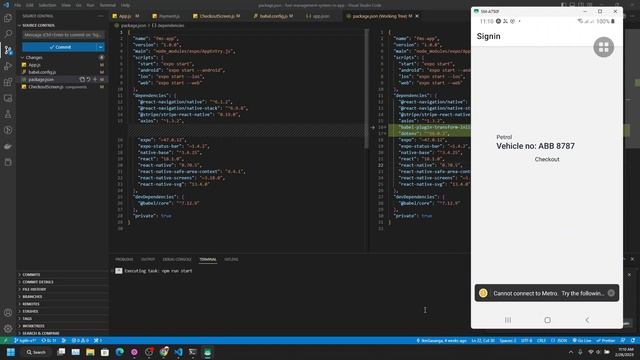Close the package.json working tree tab

[417, 16]
